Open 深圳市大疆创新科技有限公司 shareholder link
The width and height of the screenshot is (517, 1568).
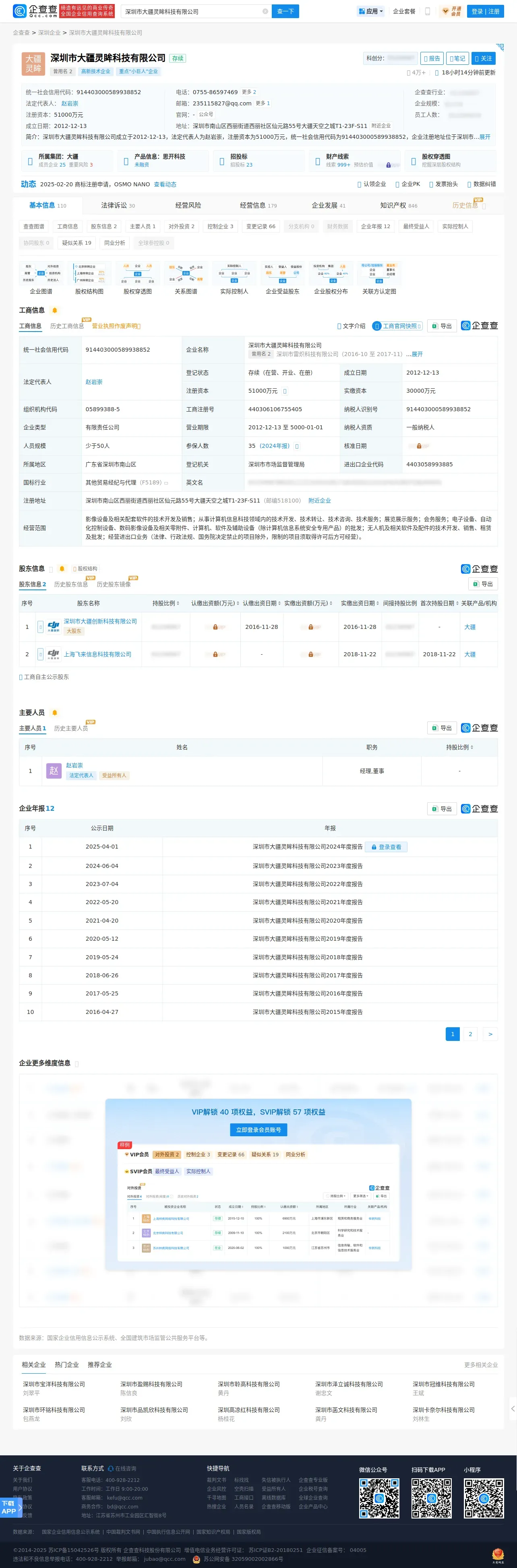(101, 622)
